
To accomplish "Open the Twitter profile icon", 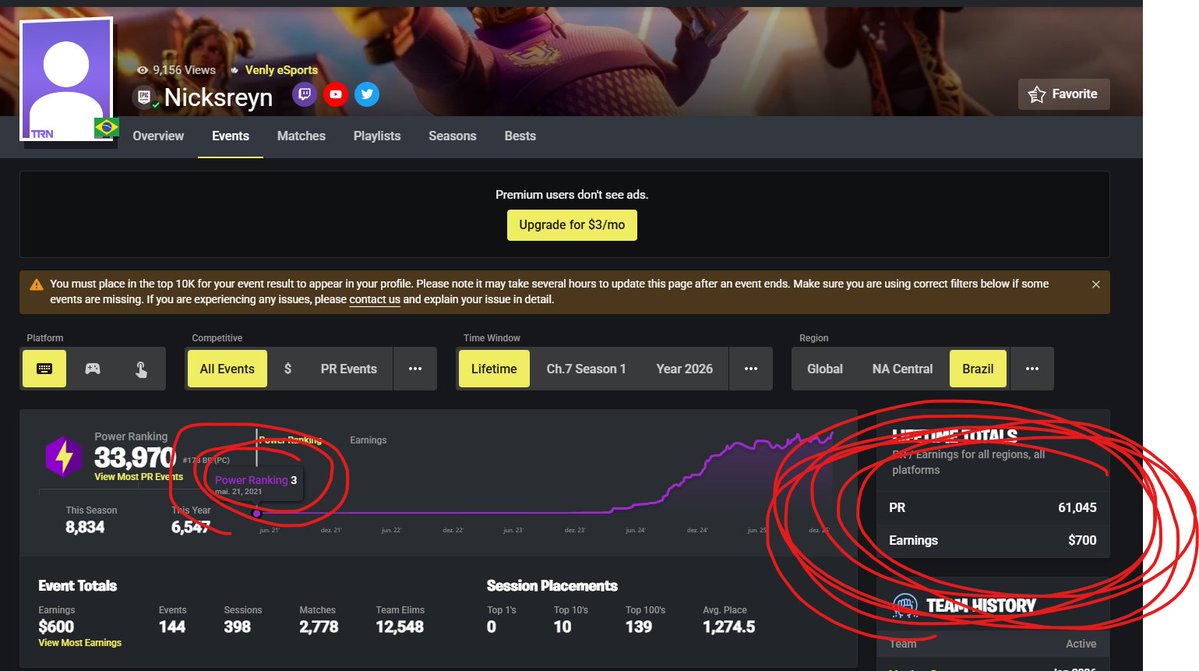I will tap(367, 95).
